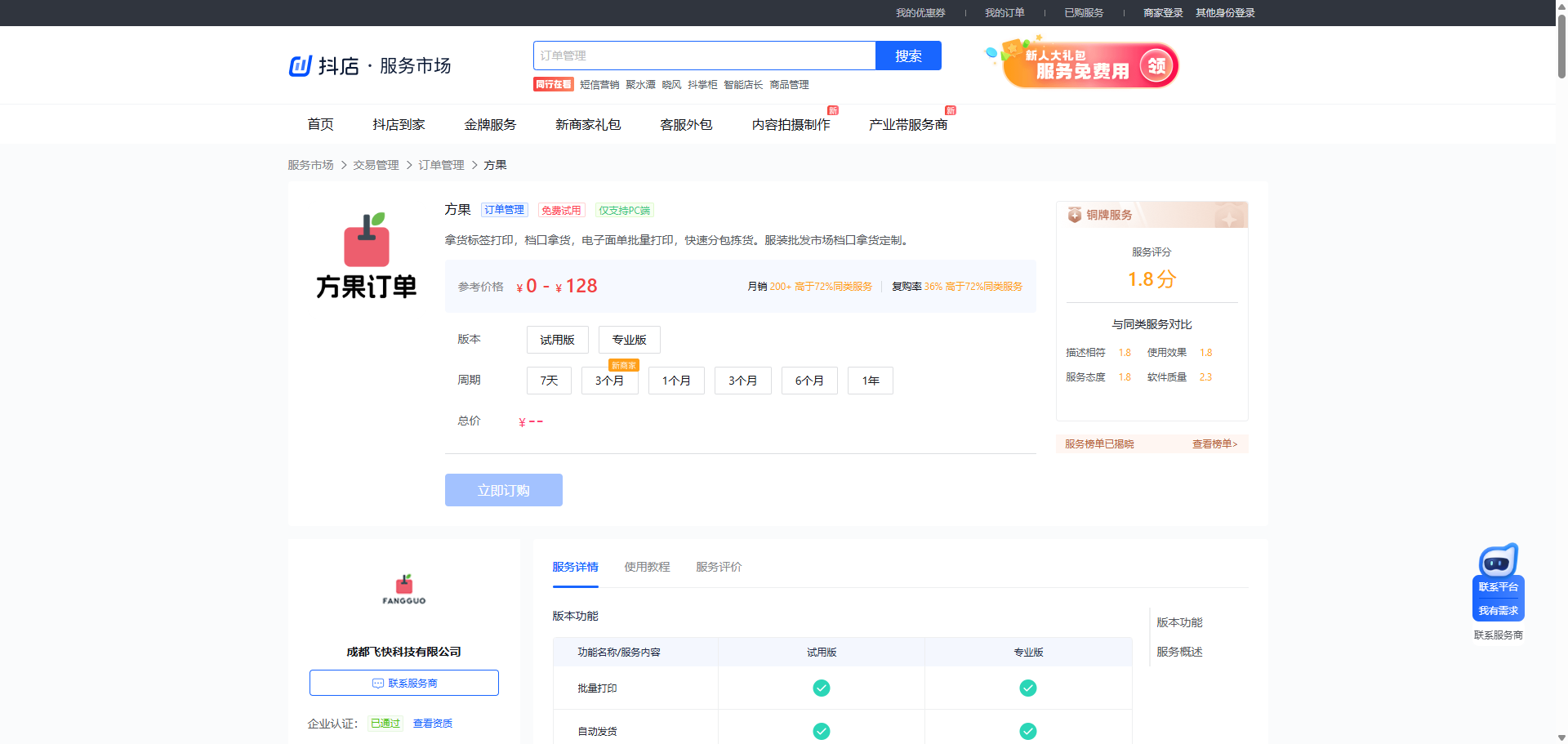Choose the 7天 period option
This screenshot has width=1568, height=744.
tap(549, 381)
